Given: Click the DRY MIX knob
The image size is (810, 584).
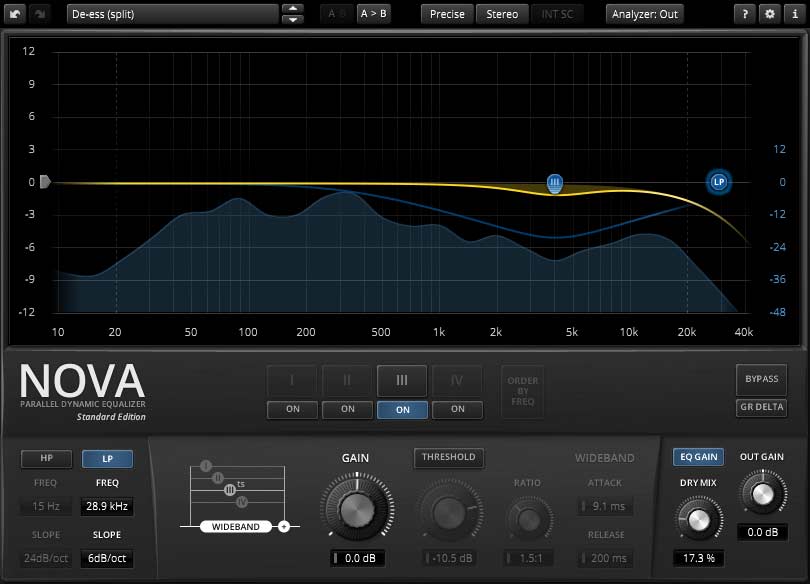Looking at the screenshot, I should tap(698, 520).
